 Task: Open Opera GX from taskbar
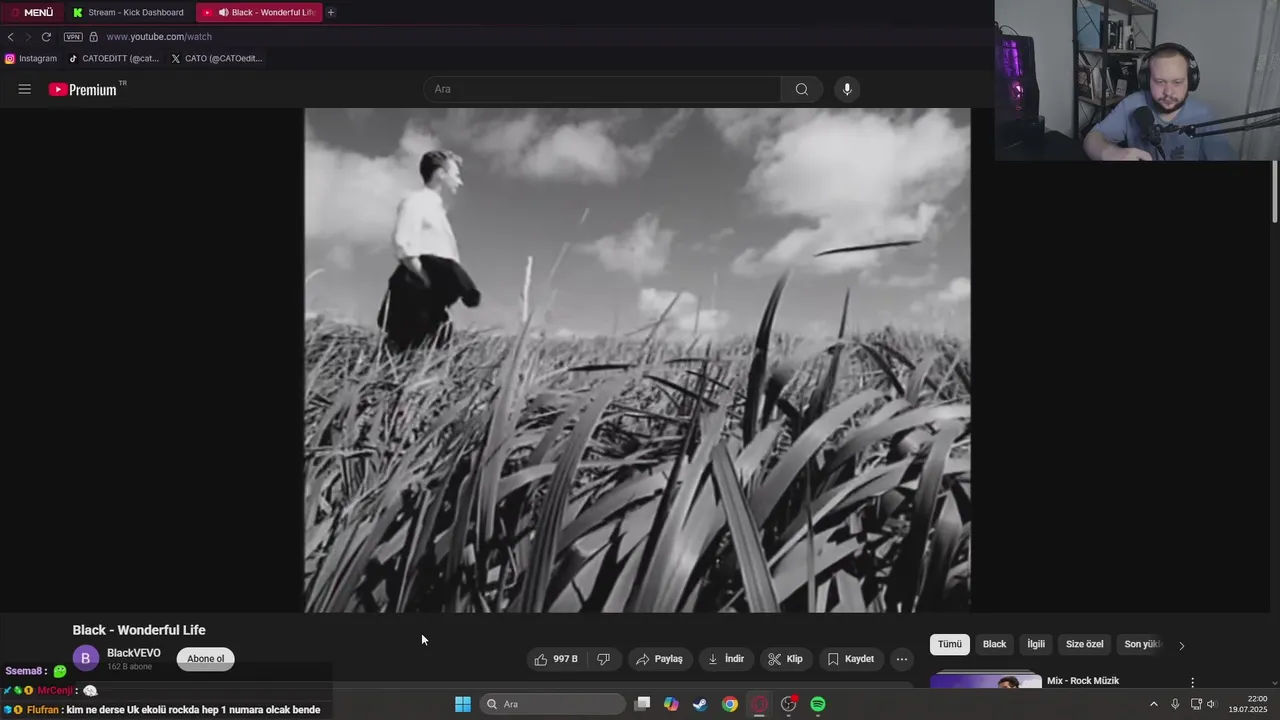[759, 704]
